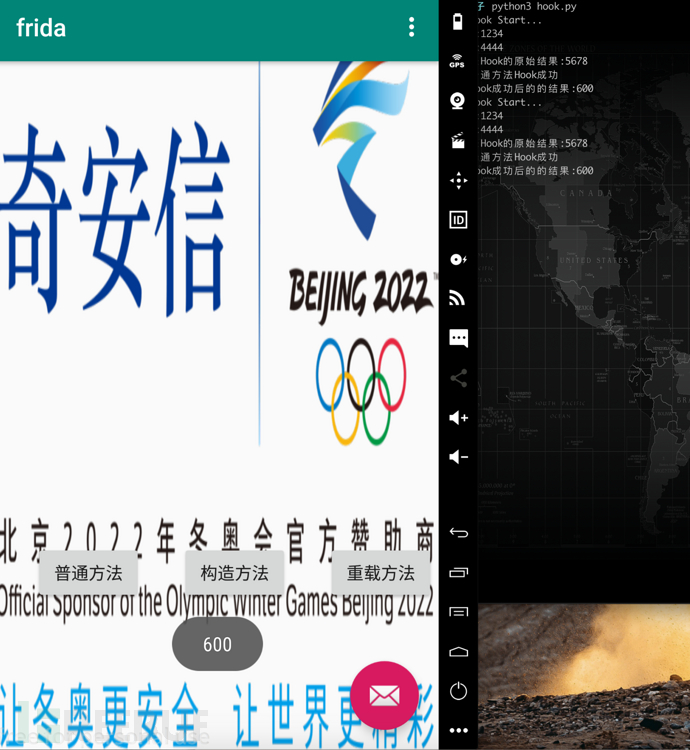Open the more options ellipsis at sidebar bottom
Image resolution: width=690 pixels, height=750 pixels.
459,730
